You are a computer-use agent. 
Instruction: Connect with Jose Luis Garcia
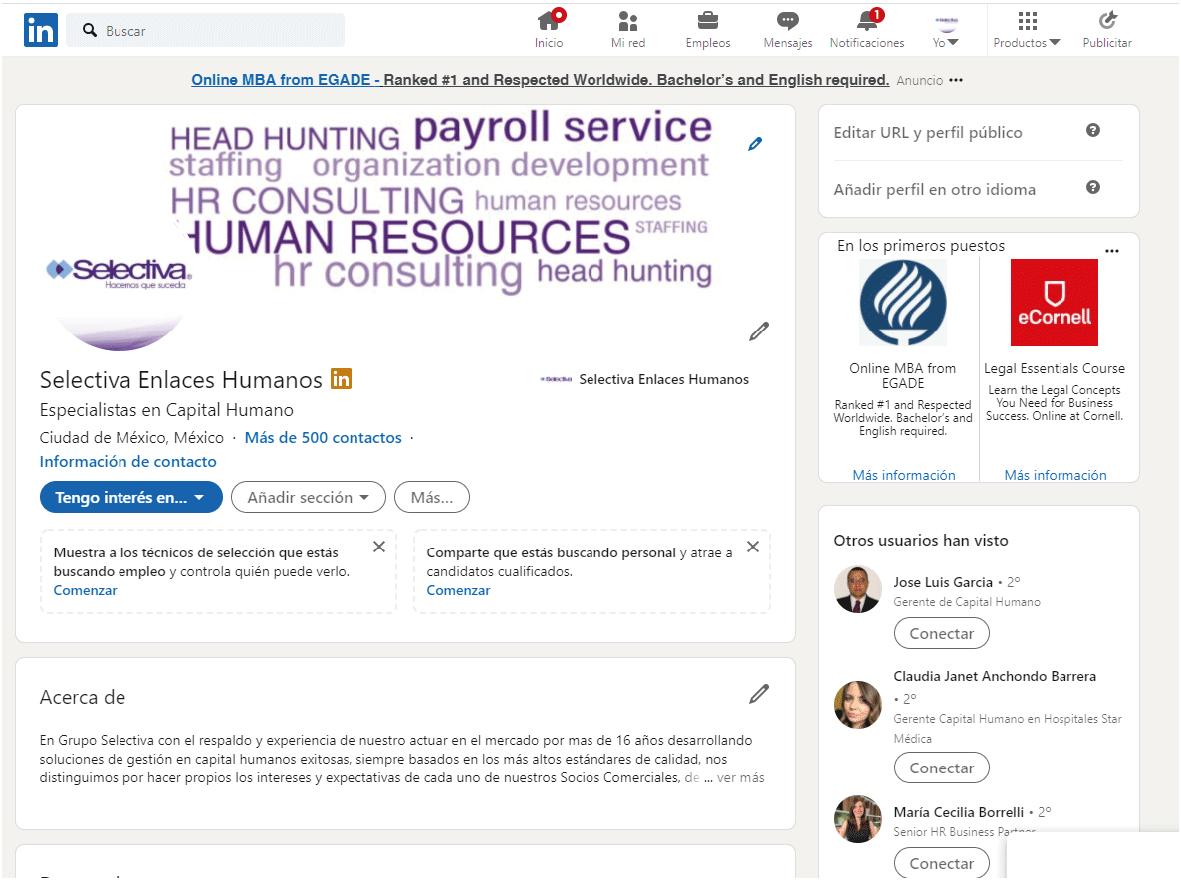point(941,634)
